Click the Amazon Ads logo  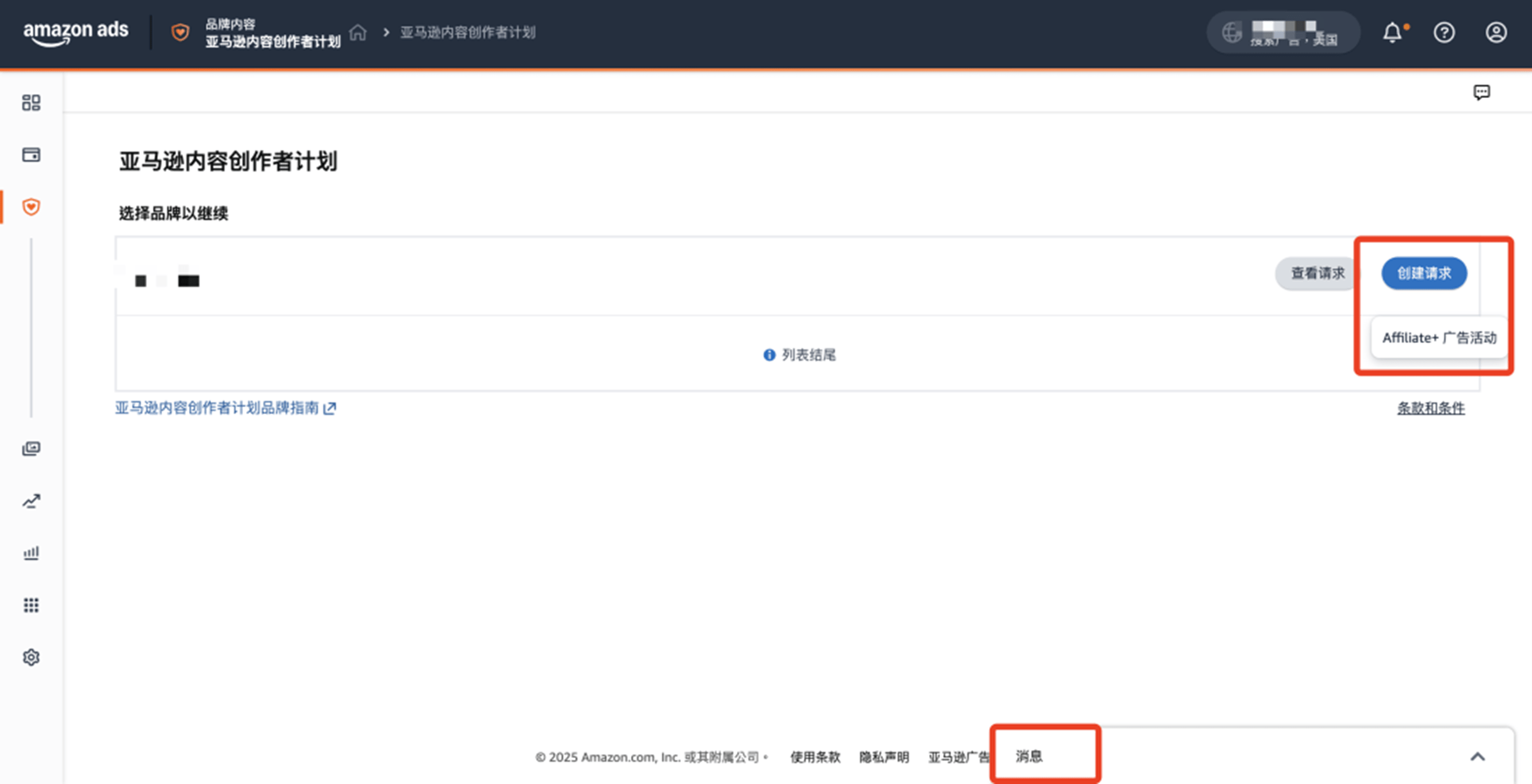click(x=75, y=32)
